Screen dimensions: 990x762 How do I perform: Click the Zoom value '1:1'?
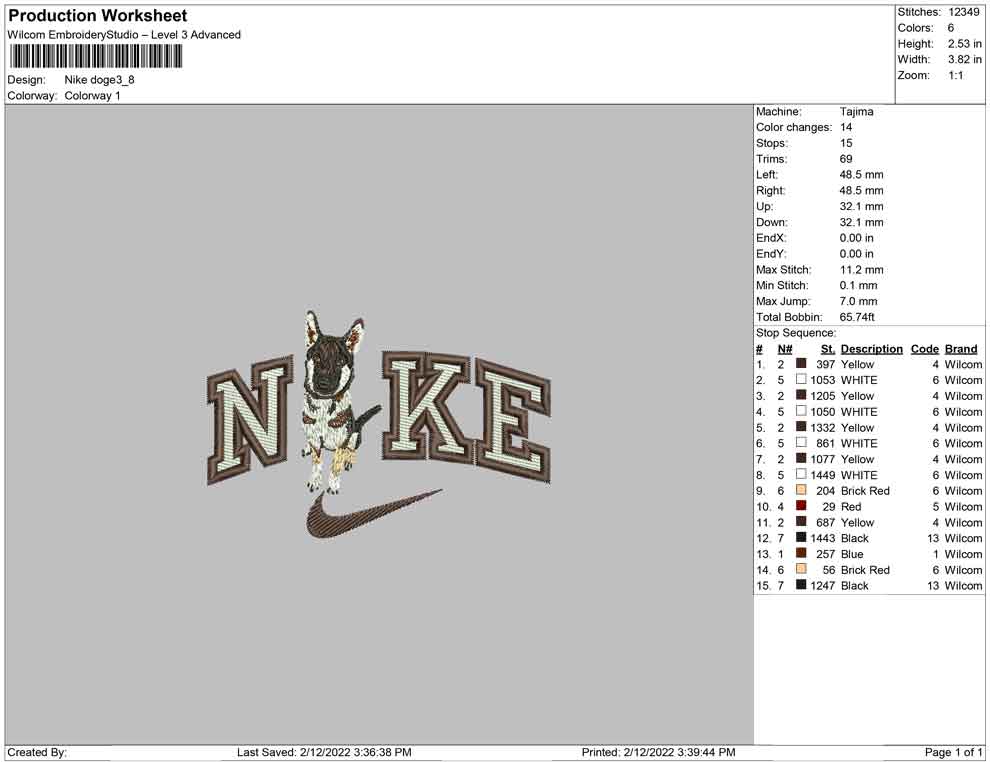pos(955,75)
